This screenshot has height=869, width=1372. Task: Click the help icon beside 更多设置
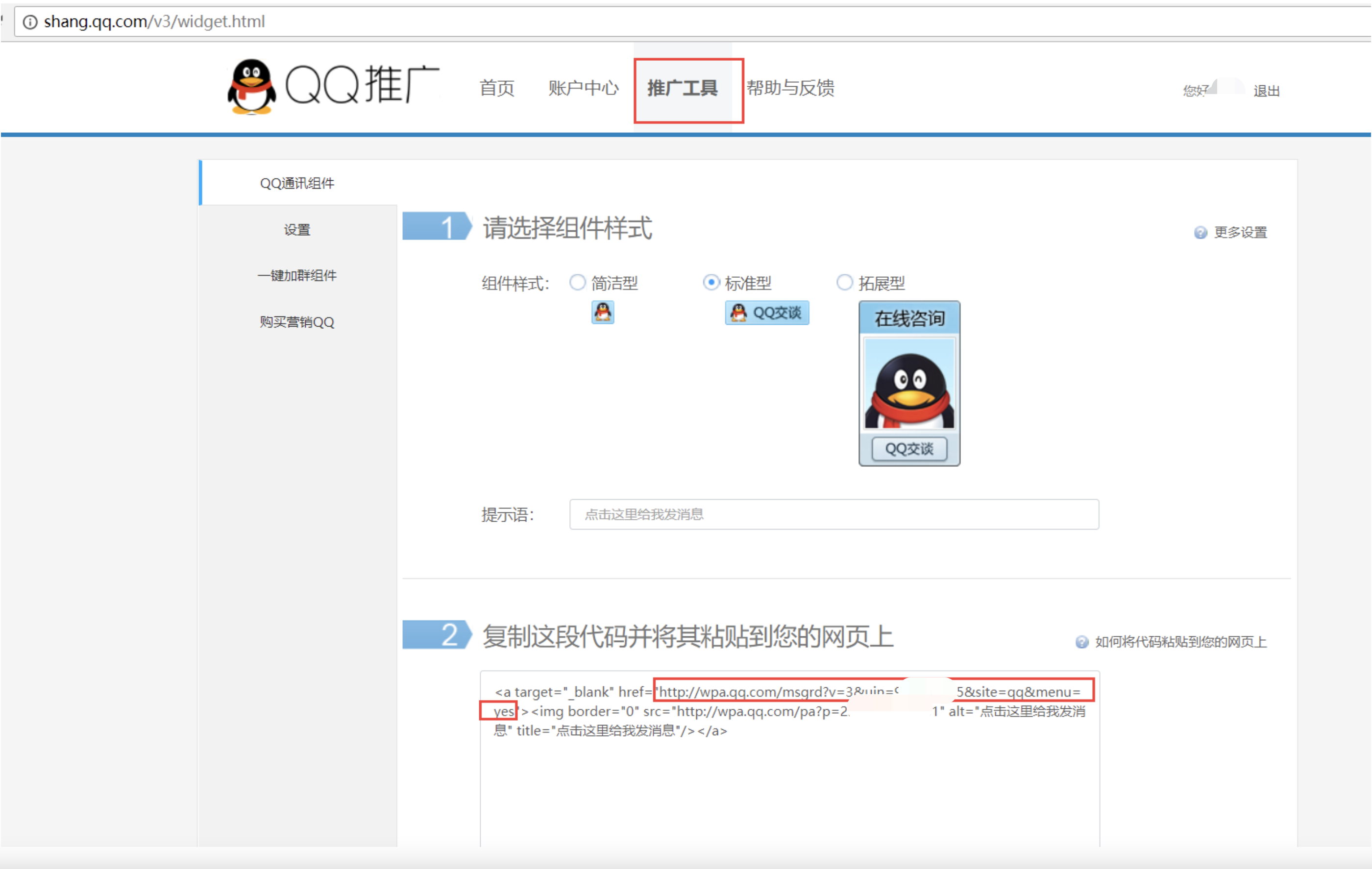pyautogui.click(x=1200, y=232)
